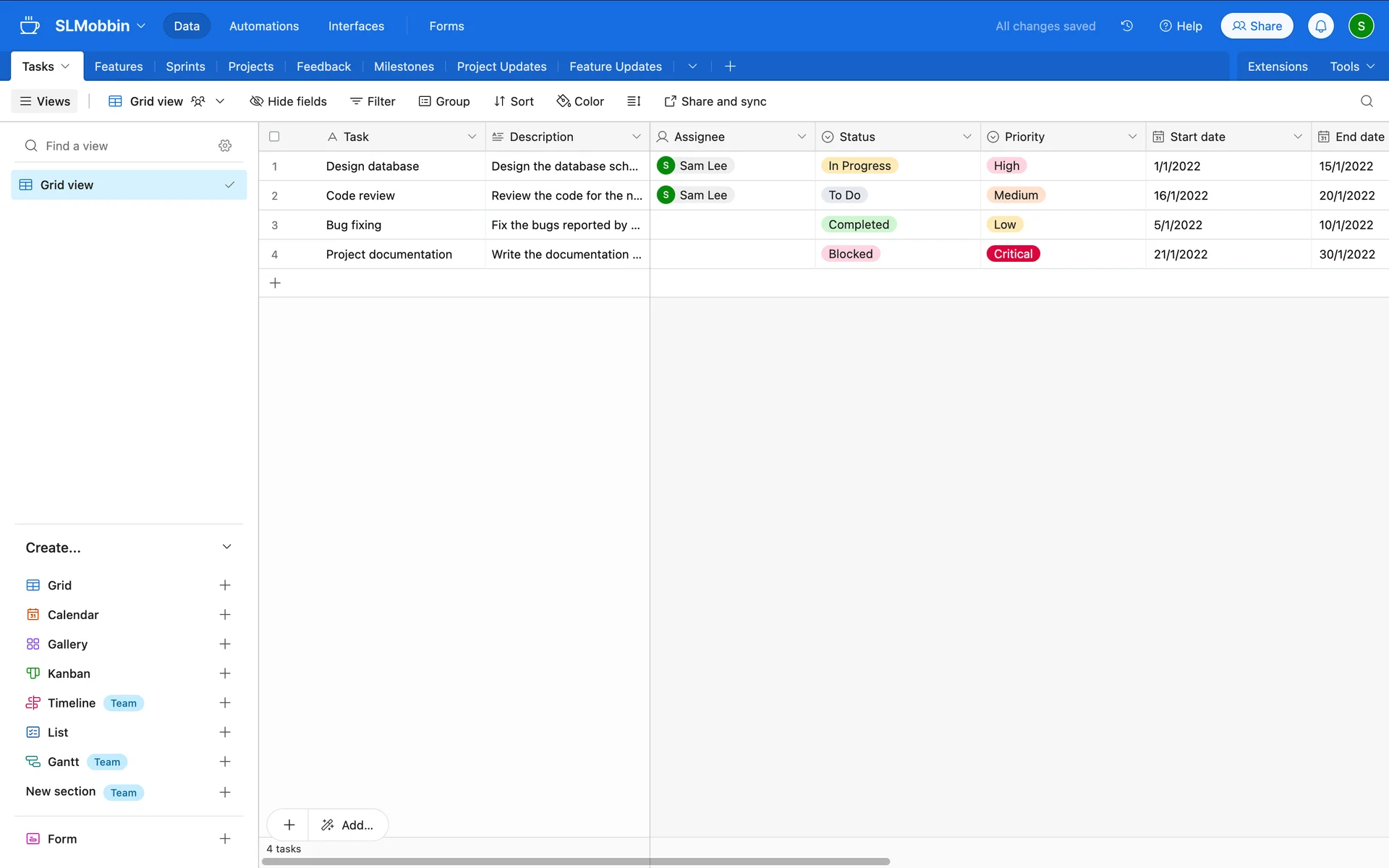Image resolution: width=1389 pixels, height=868 pixels.
Task: Click the Share and sync button
Action: point(715,101)
